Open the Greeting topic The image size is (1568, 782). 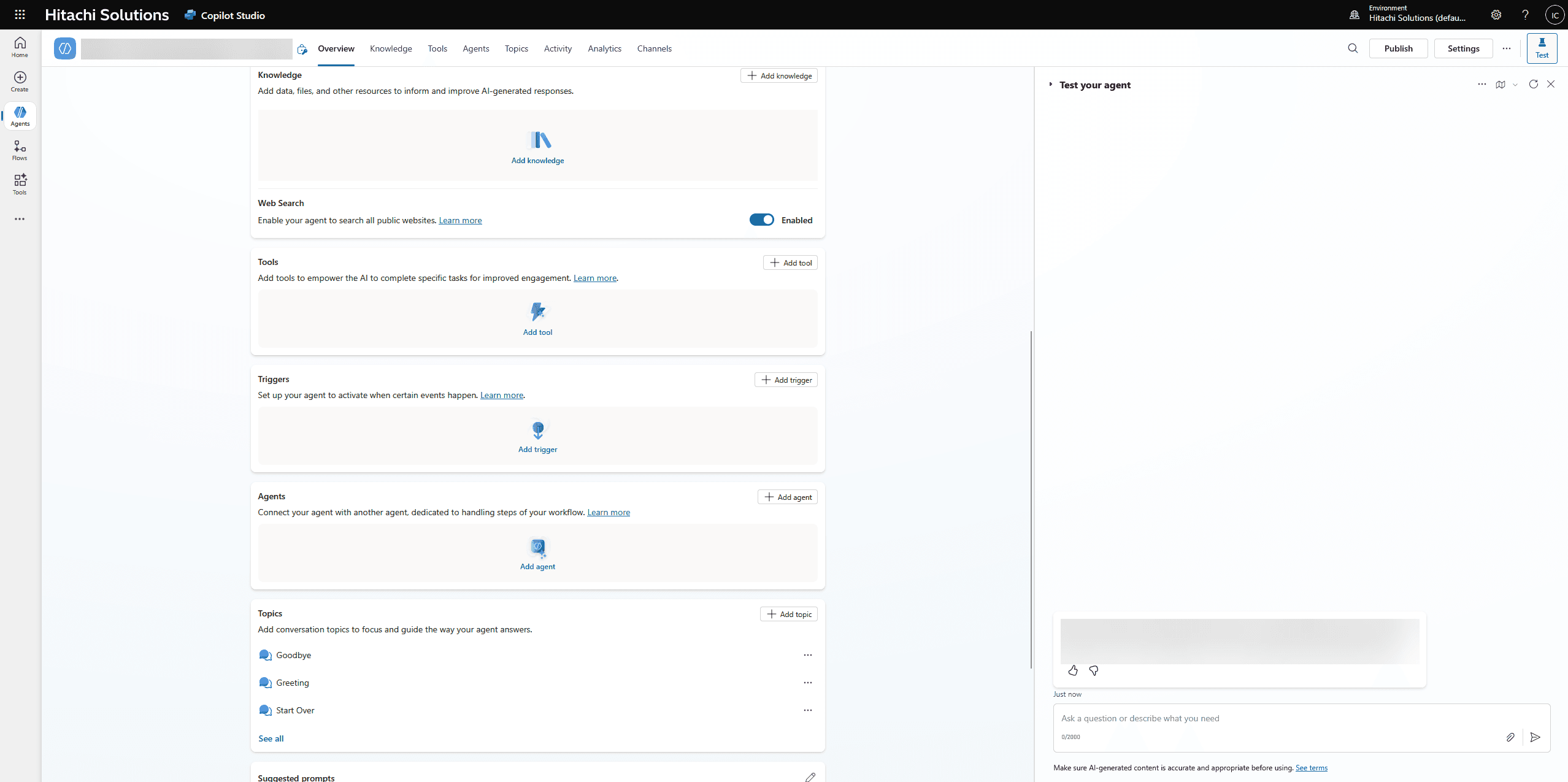(x=293, y=683)
